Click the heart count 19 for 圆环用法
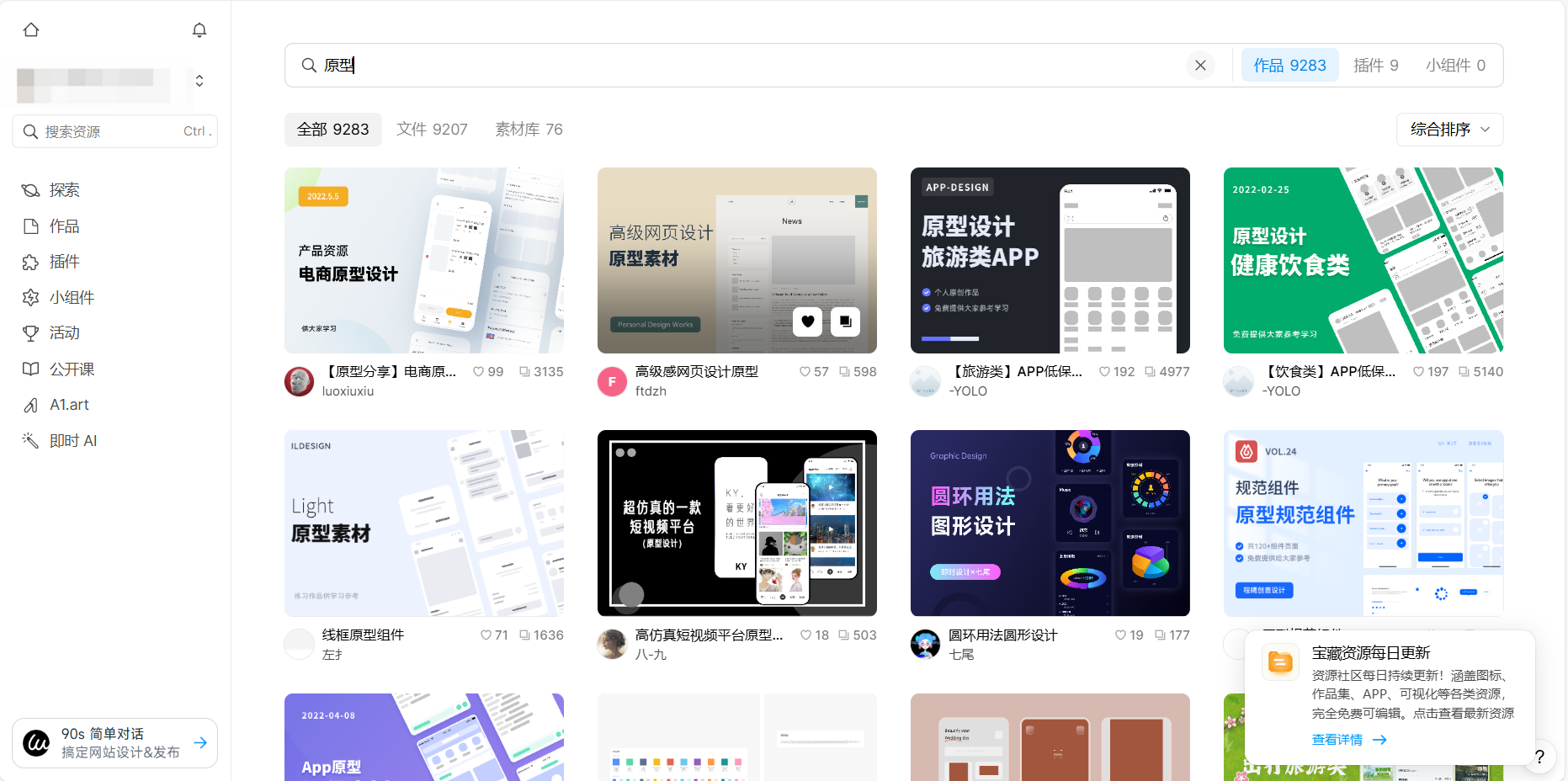The image size is (1568, 781). pyautogui.click(x=1129, y=635)
